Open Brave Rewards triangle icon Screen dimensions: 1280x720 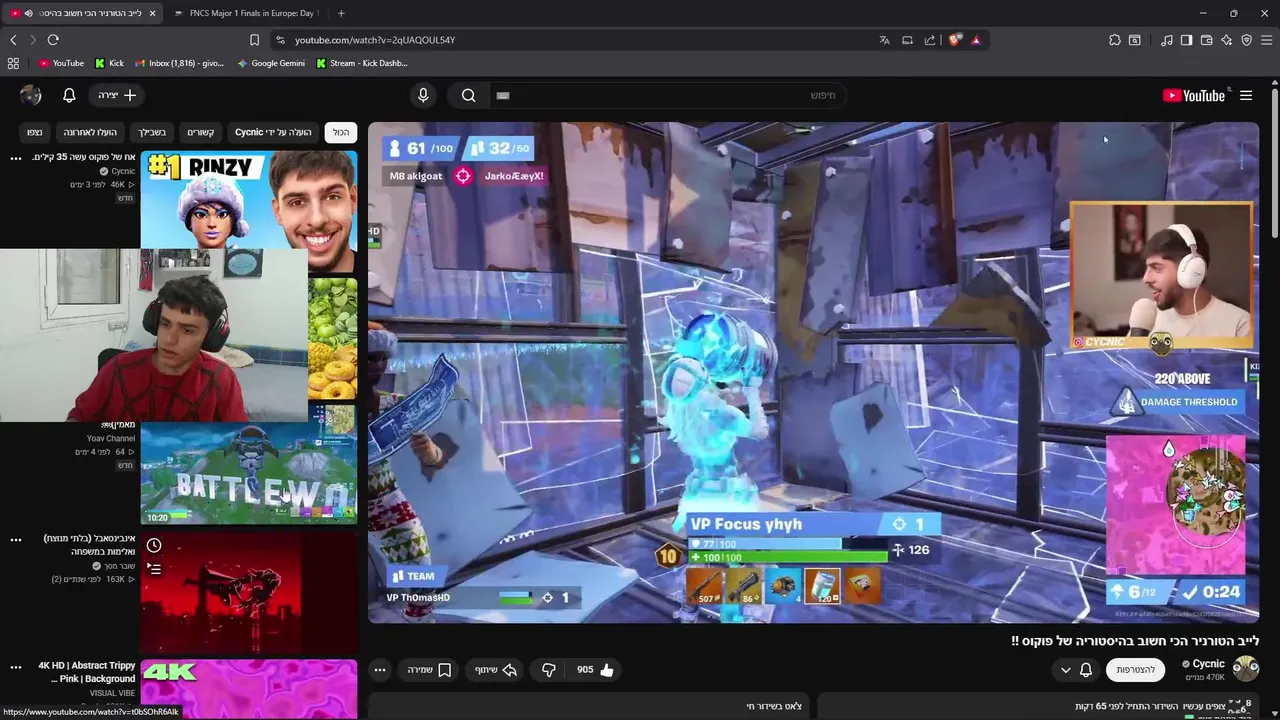[x=975, y=40]
